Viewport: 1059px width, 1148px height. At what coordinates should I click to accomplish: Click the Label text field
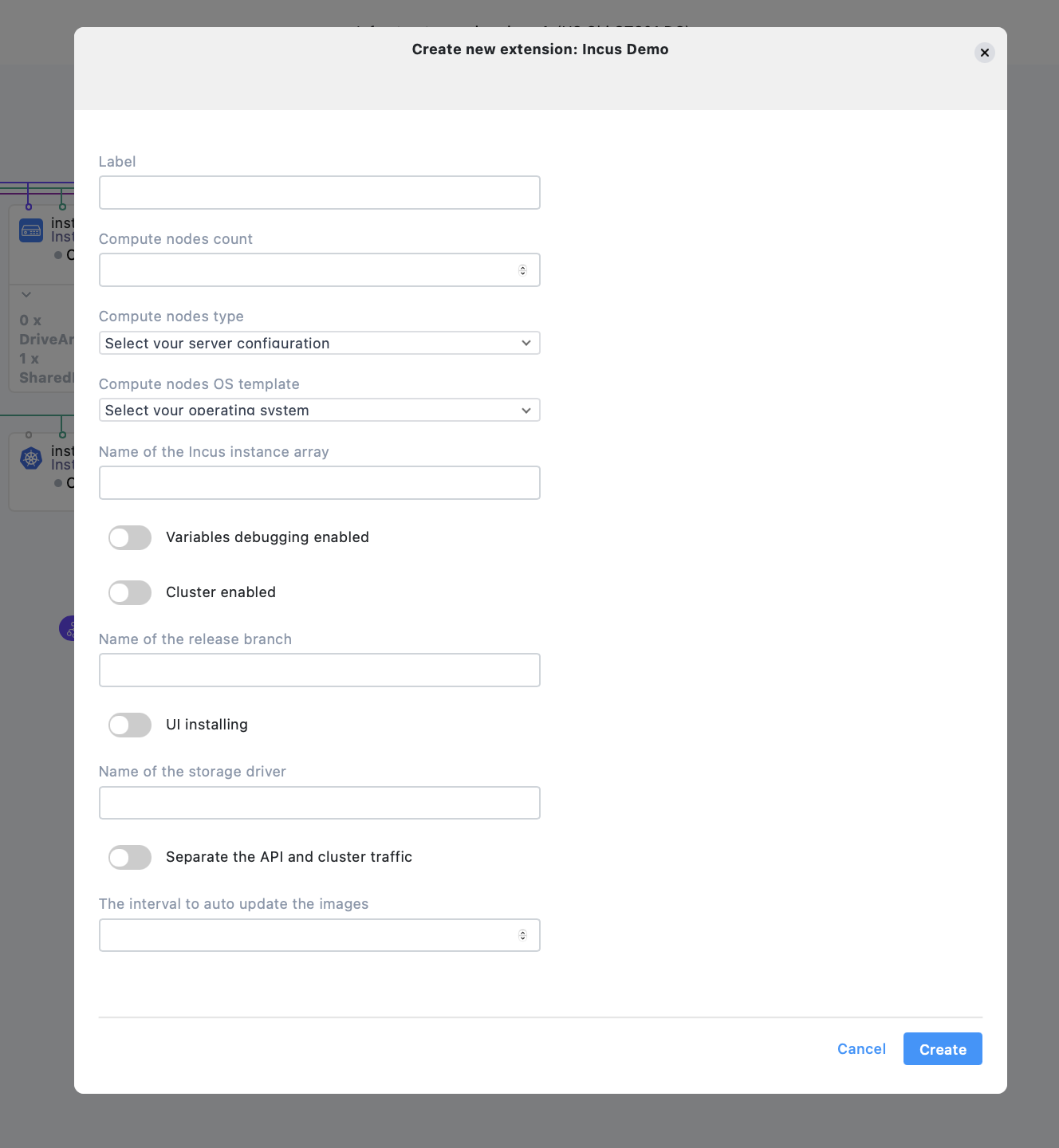[x=319, y=193]
